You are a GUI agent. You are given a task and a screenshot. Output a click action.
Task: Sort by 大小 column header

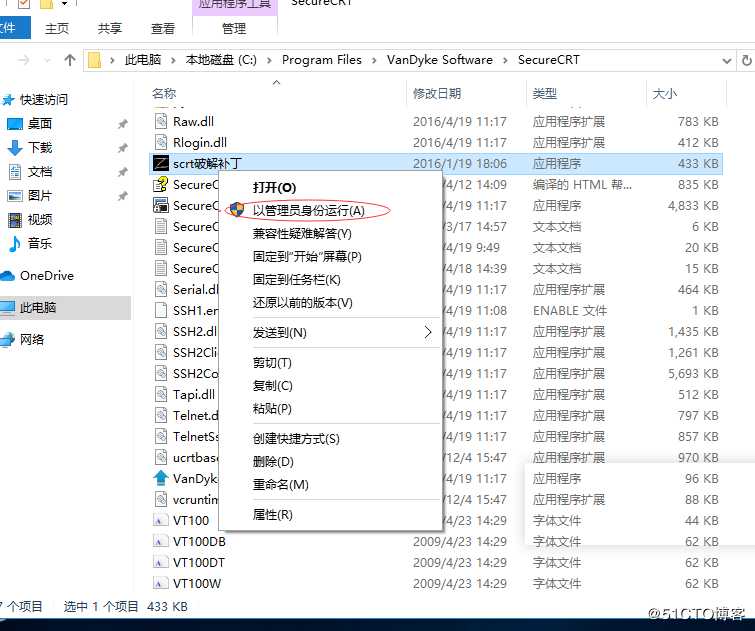click(664, 93)
